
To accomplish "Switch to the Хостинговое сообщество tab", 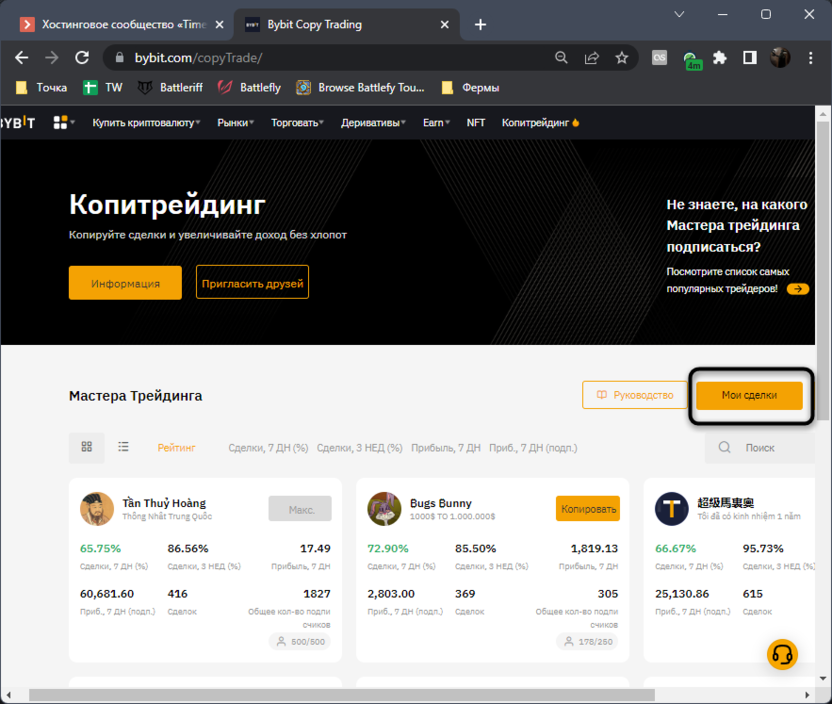I will (118, 24).
